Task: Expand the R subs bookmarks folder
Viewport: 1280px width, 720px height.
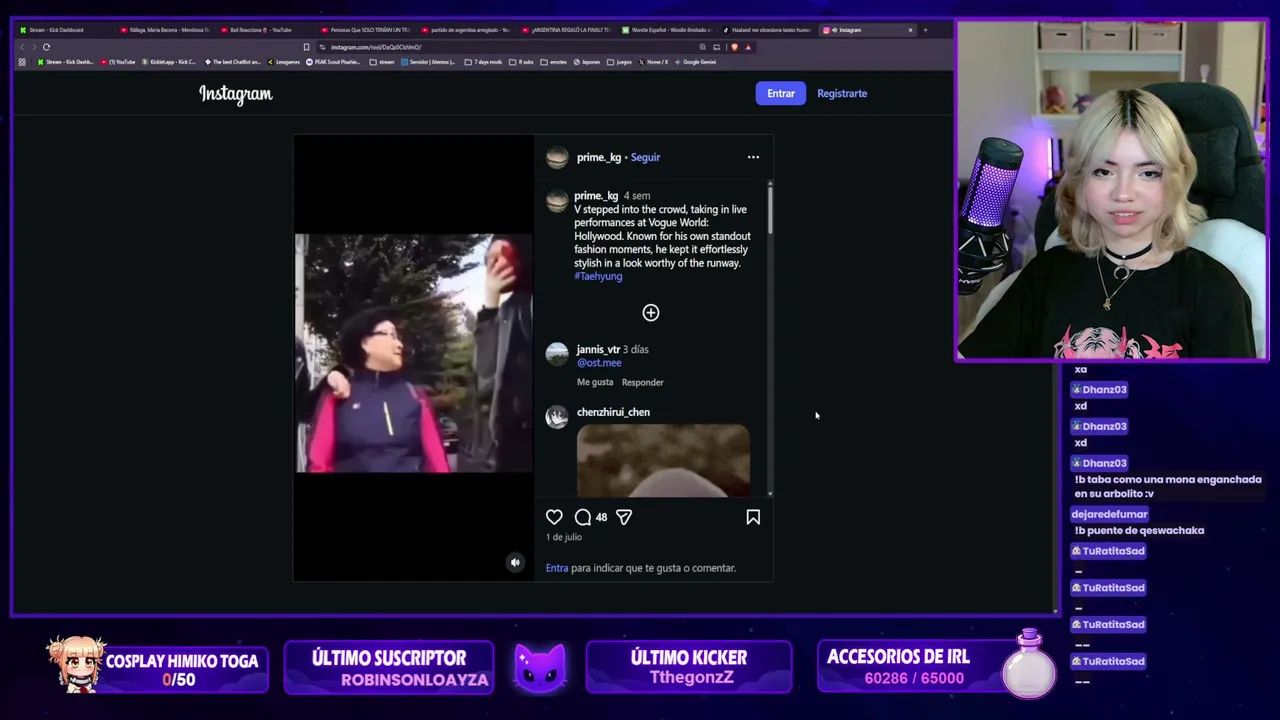Action: [x=522, y=62]
